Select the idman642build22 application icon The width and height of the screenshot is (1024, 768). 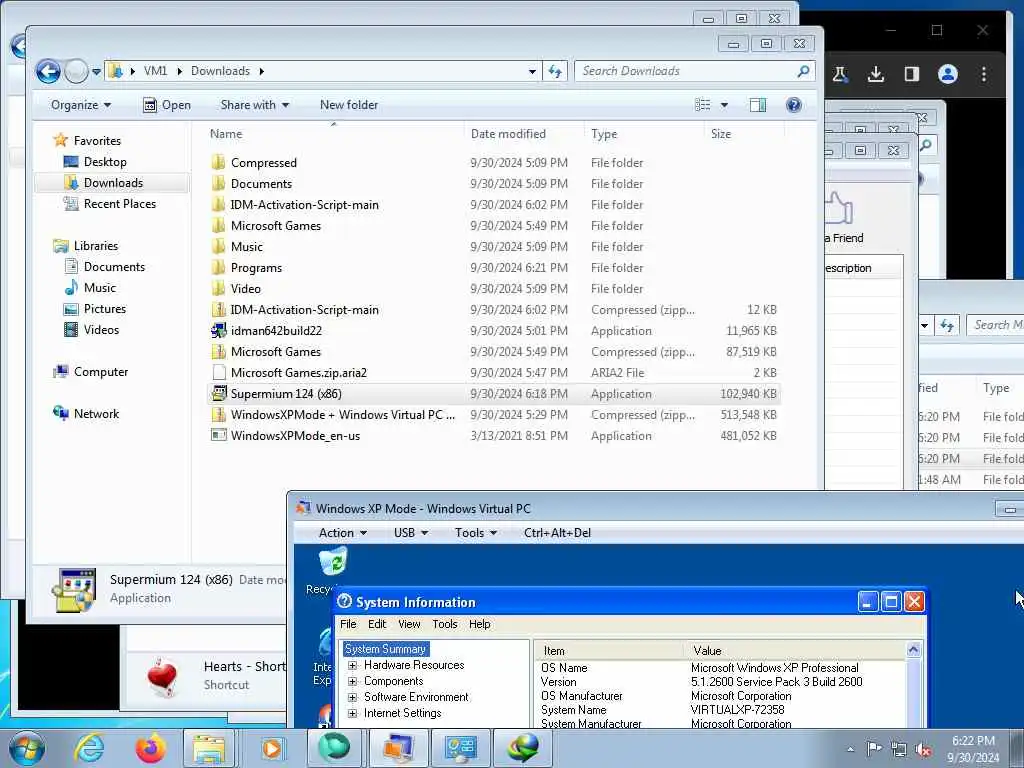click(219, 330)
